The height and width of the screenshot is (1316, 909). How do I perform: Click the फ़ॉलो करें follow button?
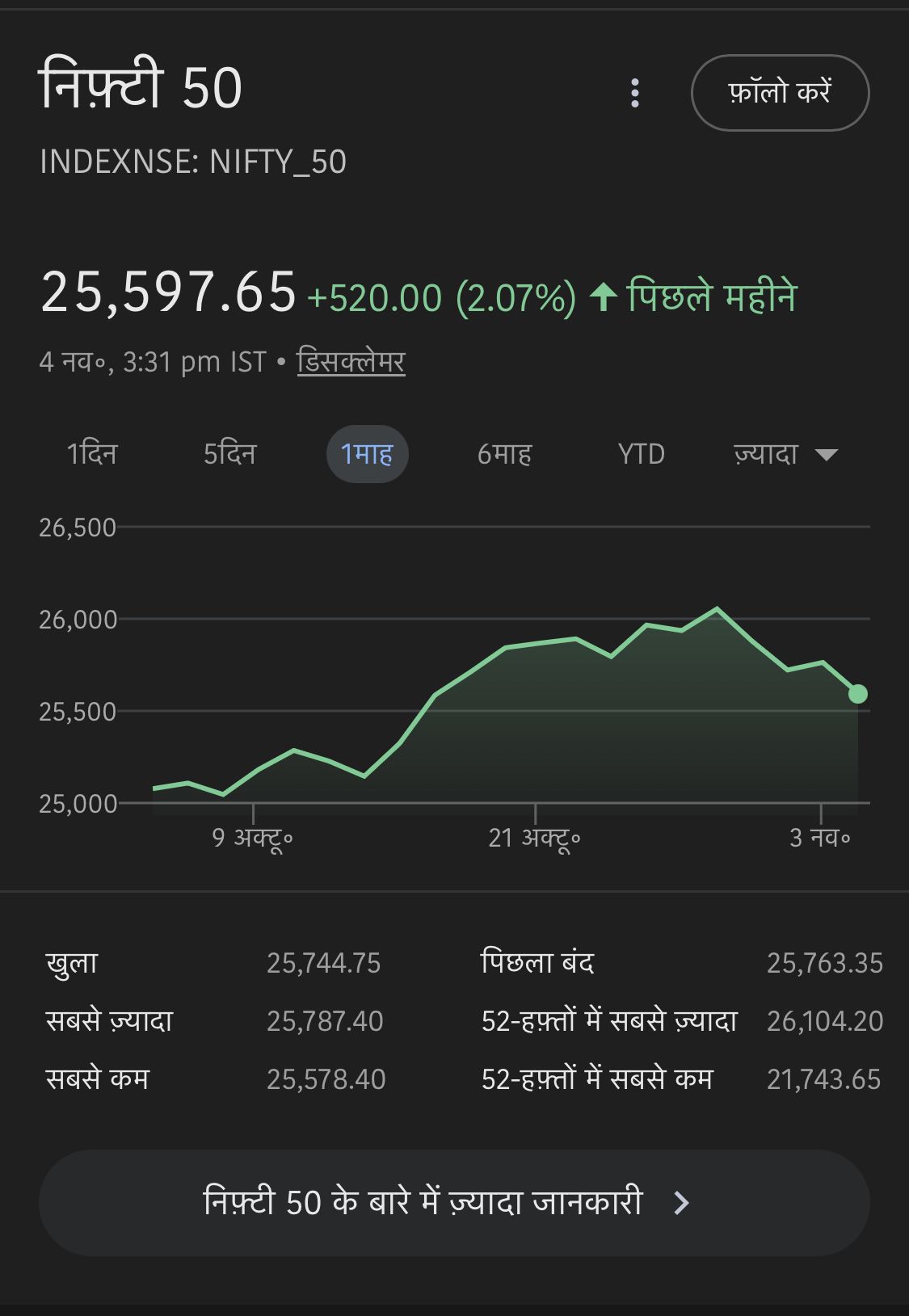[780, 93]
